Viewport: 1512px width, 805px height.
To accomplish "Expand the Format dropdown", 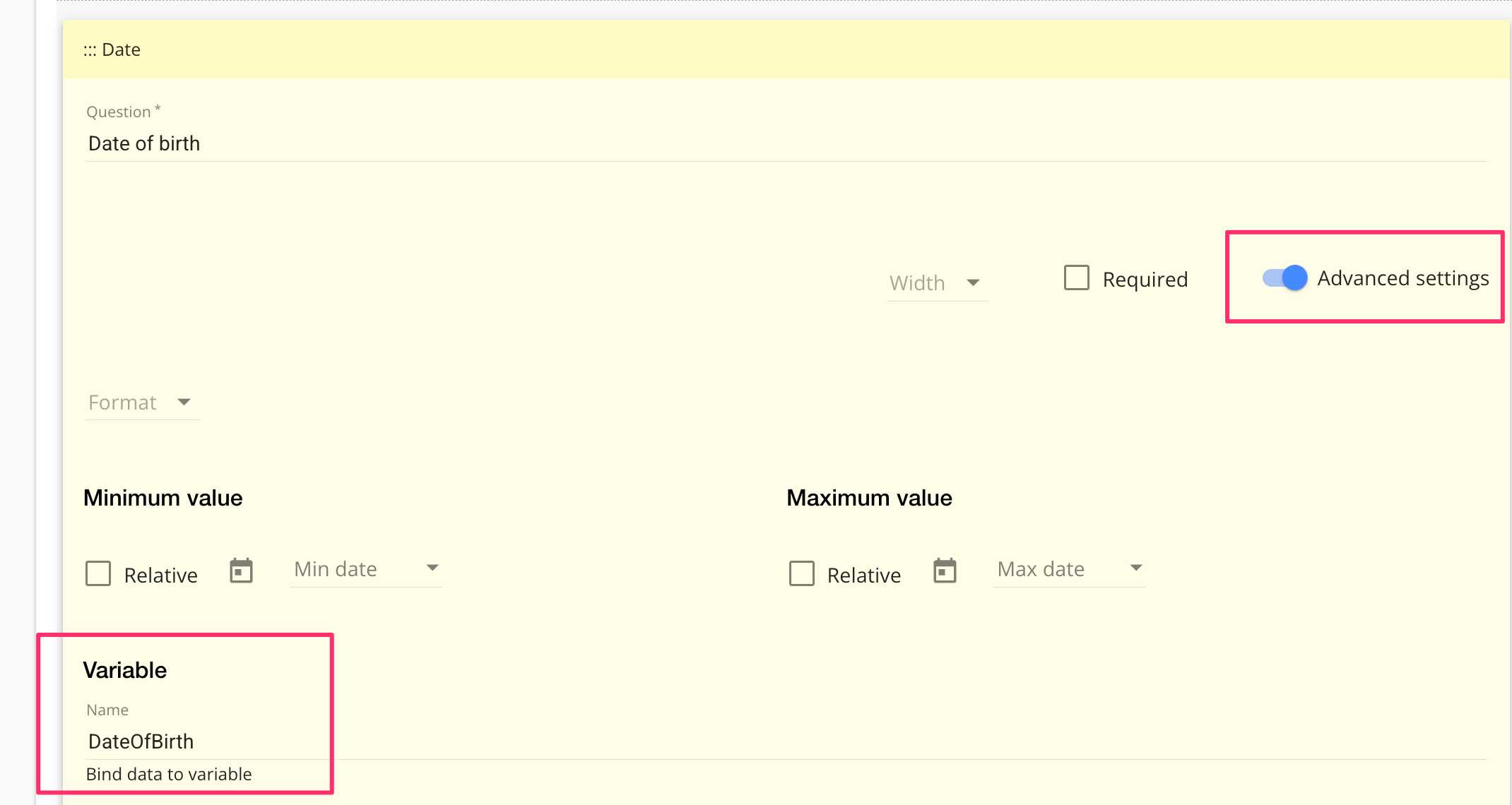I will [x=141, y=402].
